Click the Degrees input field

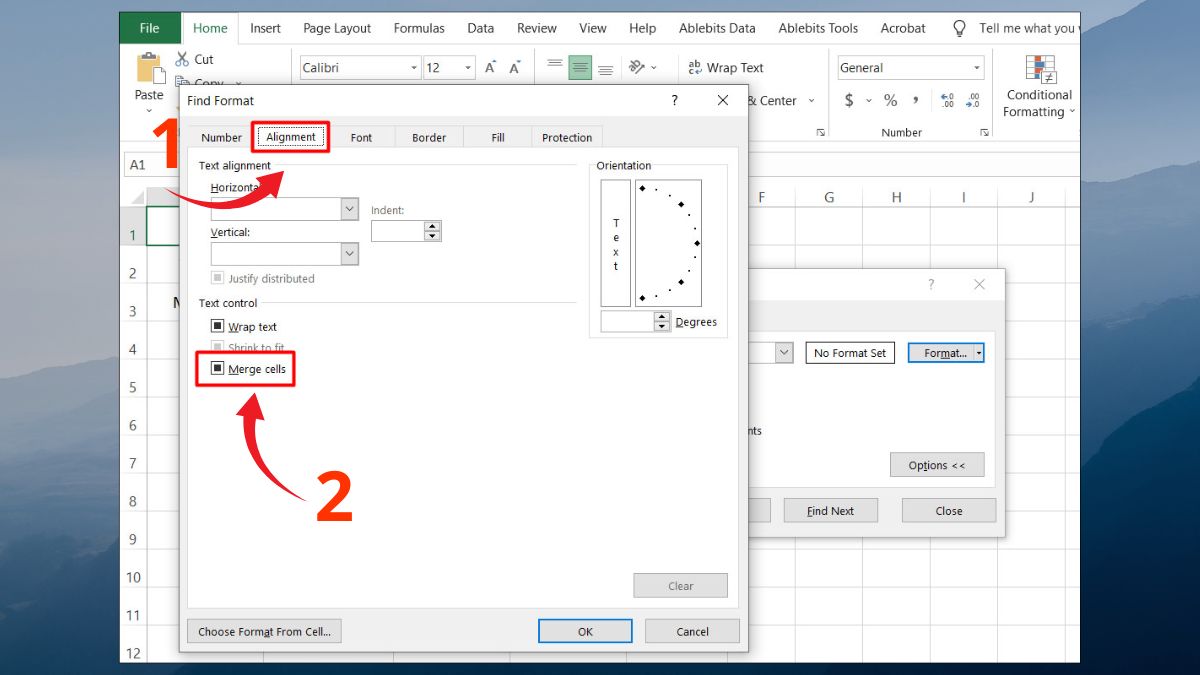pos(628,321)
